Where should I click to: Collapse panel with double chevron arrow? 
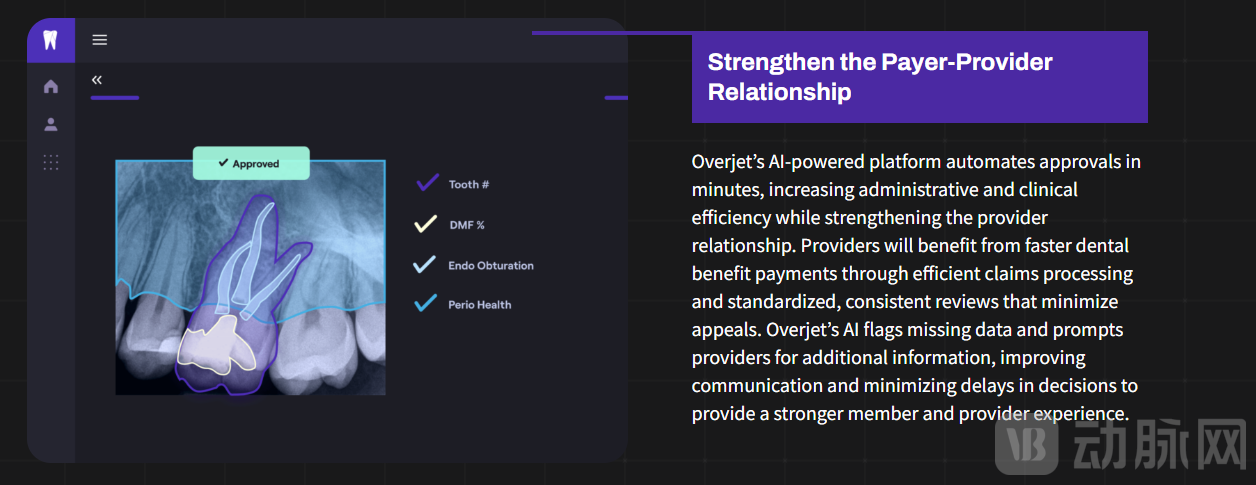click(x=97, y=79)
